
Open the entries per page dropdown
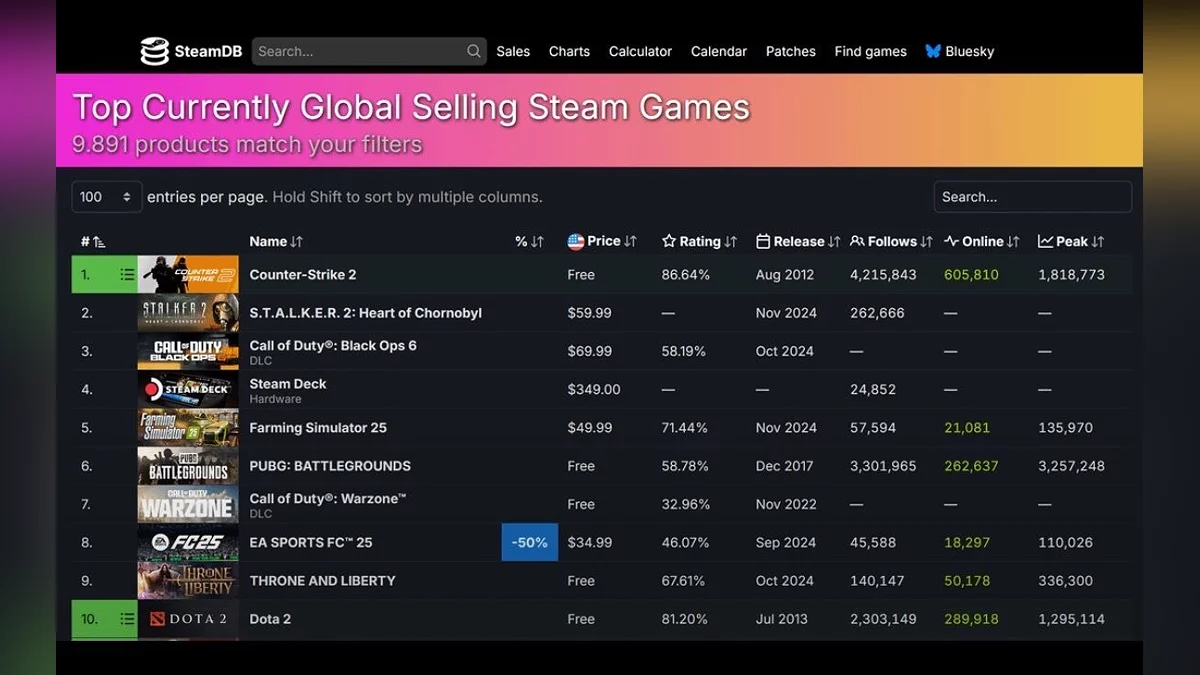click(x=106, y=197)
